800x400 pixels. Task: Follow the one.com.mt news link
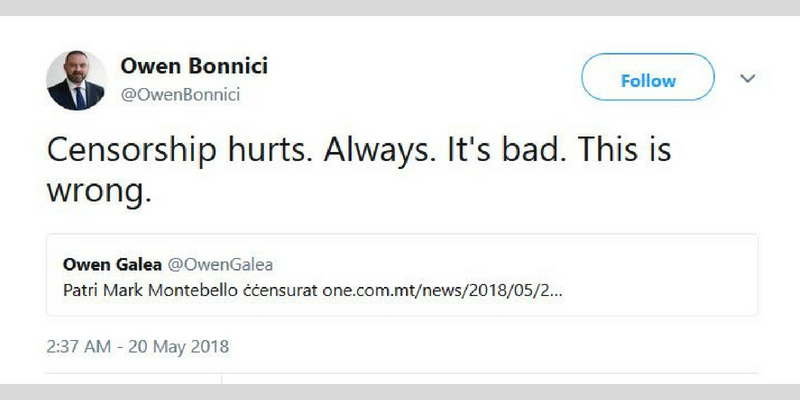pos(448,290)
